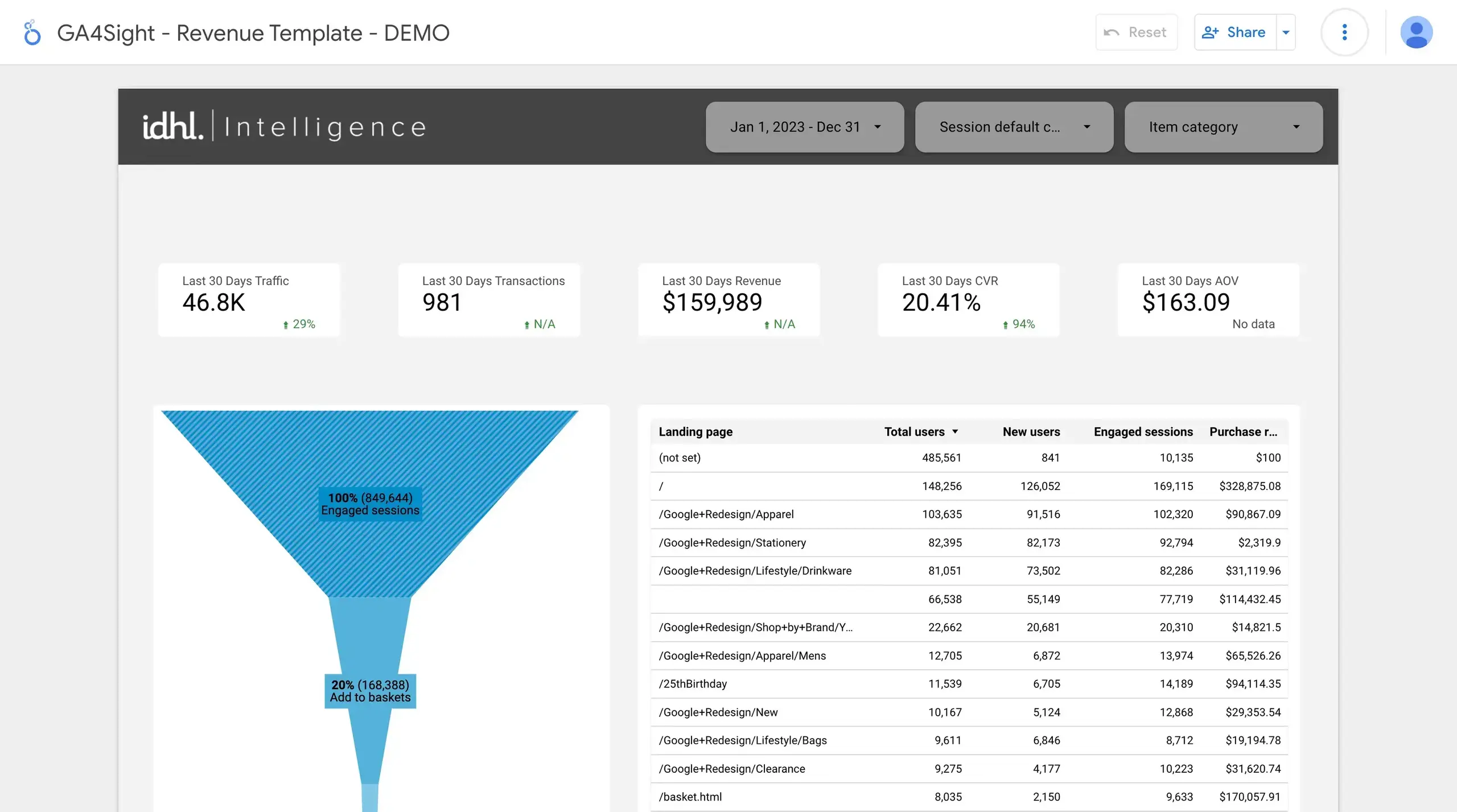The width and height of the screenshot is (1457, 812).
Task: Click the Share person-add icon
Action: pos(1211,32)
